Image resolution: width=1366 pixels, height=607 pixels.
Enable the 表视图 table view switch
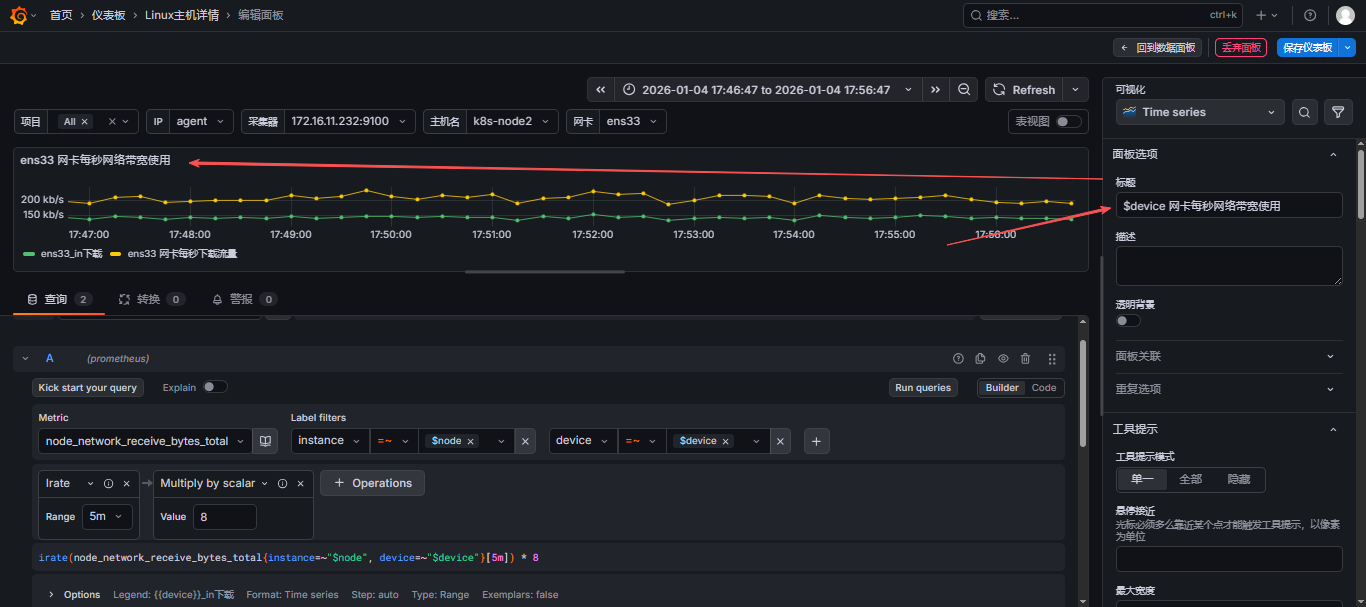click(x=1068, y=122)
